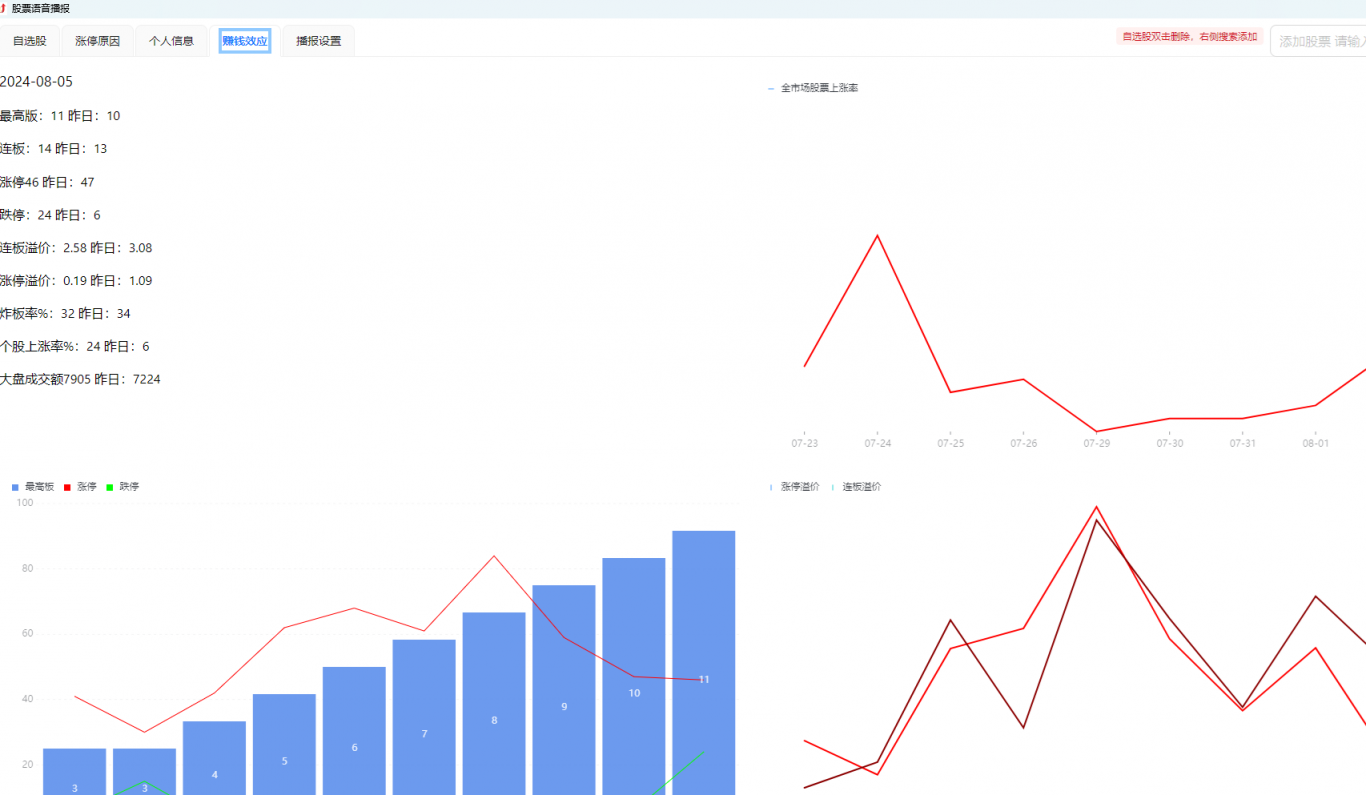Click the 80 y-axis label
Viewport: 1366px width, 795px height.
(x=28, y=569)
